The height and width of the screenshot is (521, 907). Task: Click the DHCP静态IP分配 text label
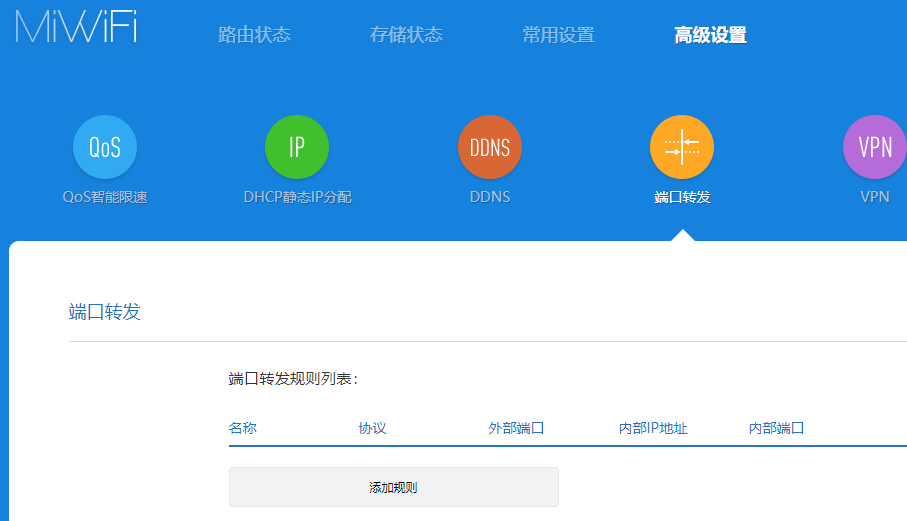pyautogui.click(x=297, y=197)
